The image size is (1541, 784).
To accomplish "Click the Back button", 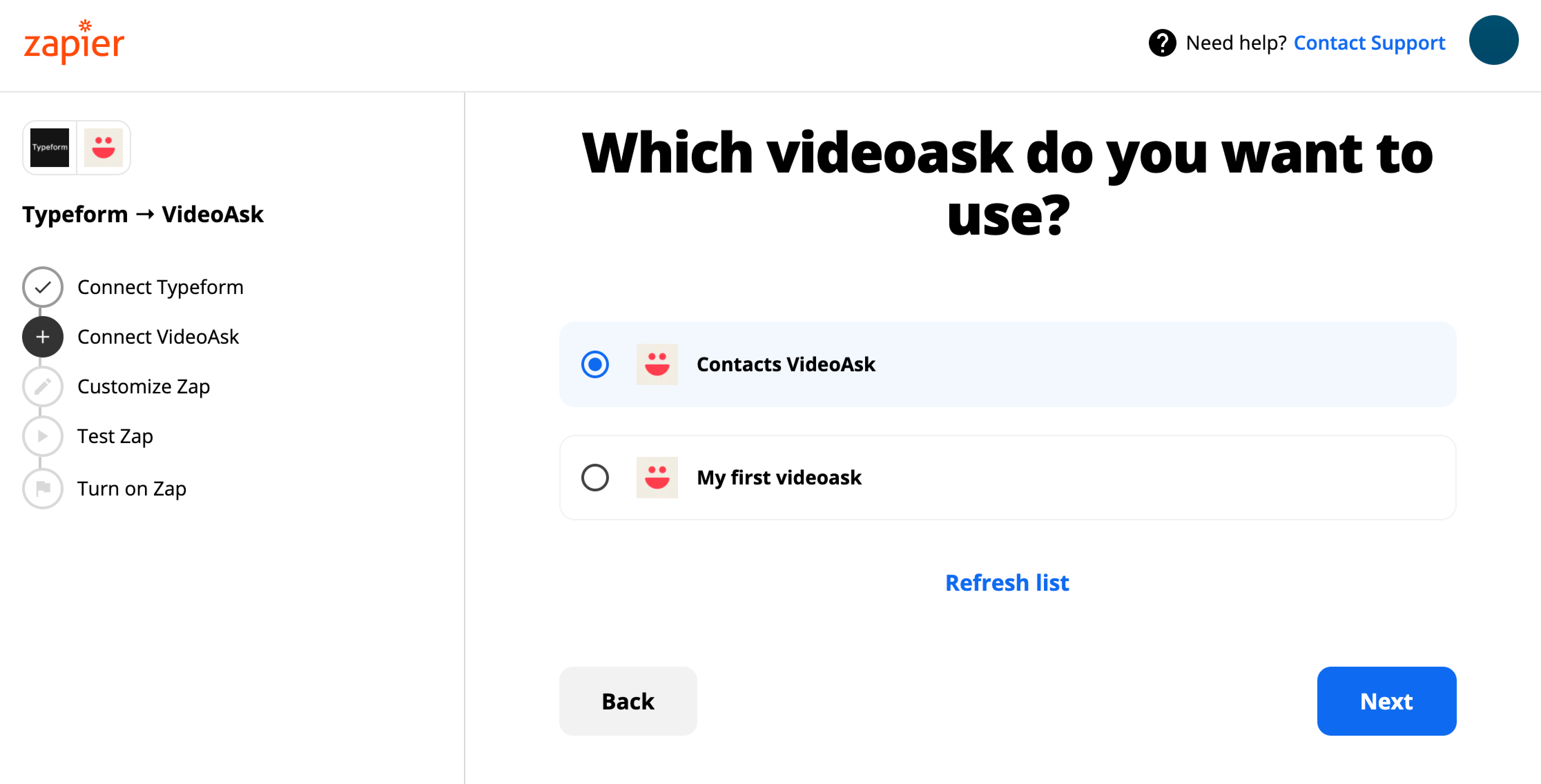I will pyautogui.click(x=628, y=702).
